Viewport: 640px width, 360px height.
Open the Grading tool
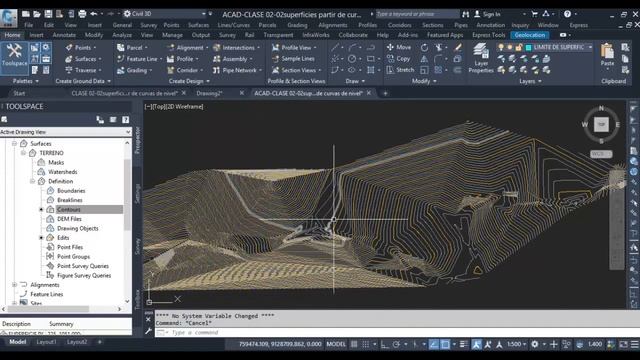(135, 70)
